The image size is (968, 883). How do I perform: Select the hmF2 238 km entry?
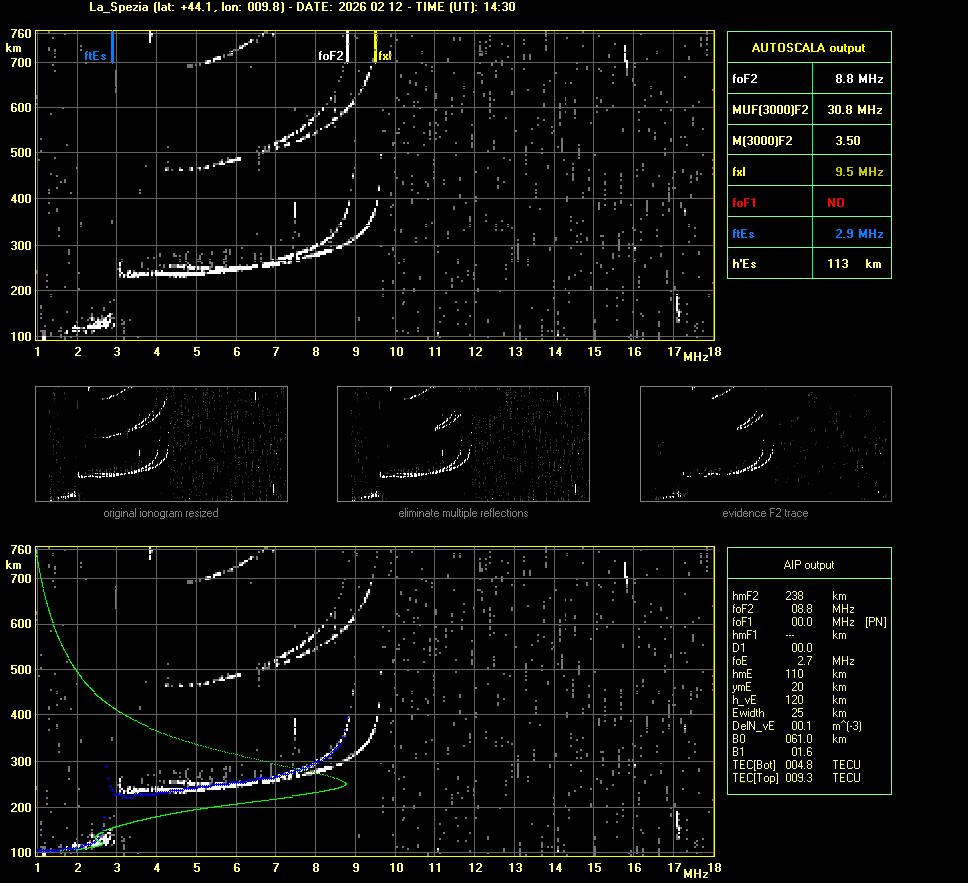click(790, 595)
